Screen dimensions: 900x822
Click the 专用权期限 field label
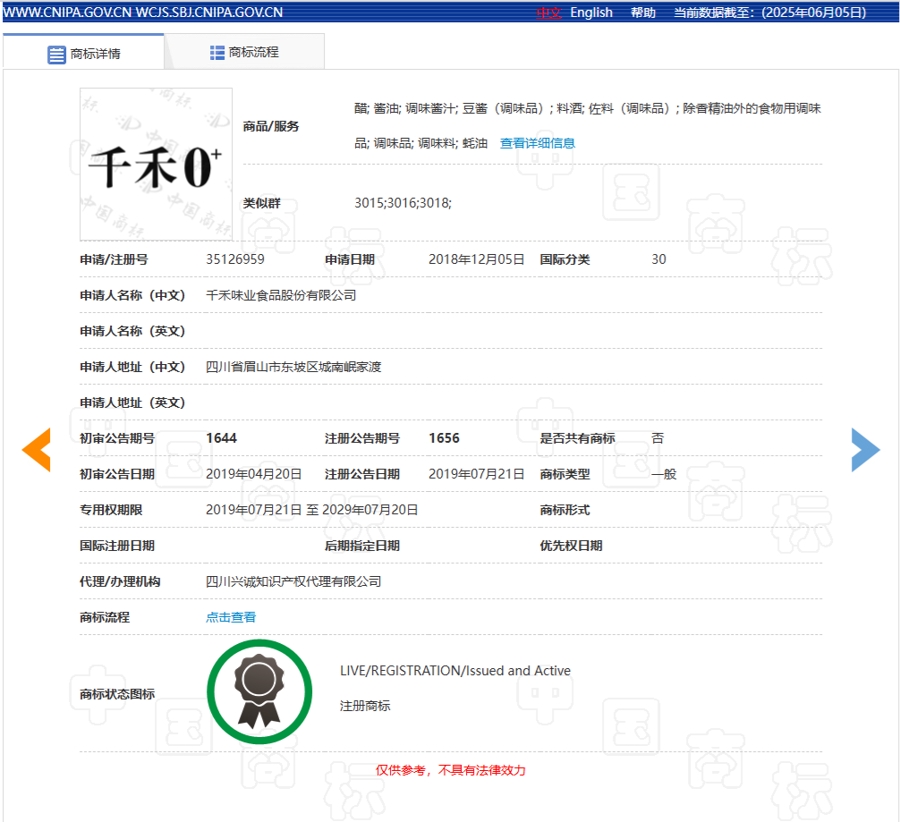coord(111,510)
